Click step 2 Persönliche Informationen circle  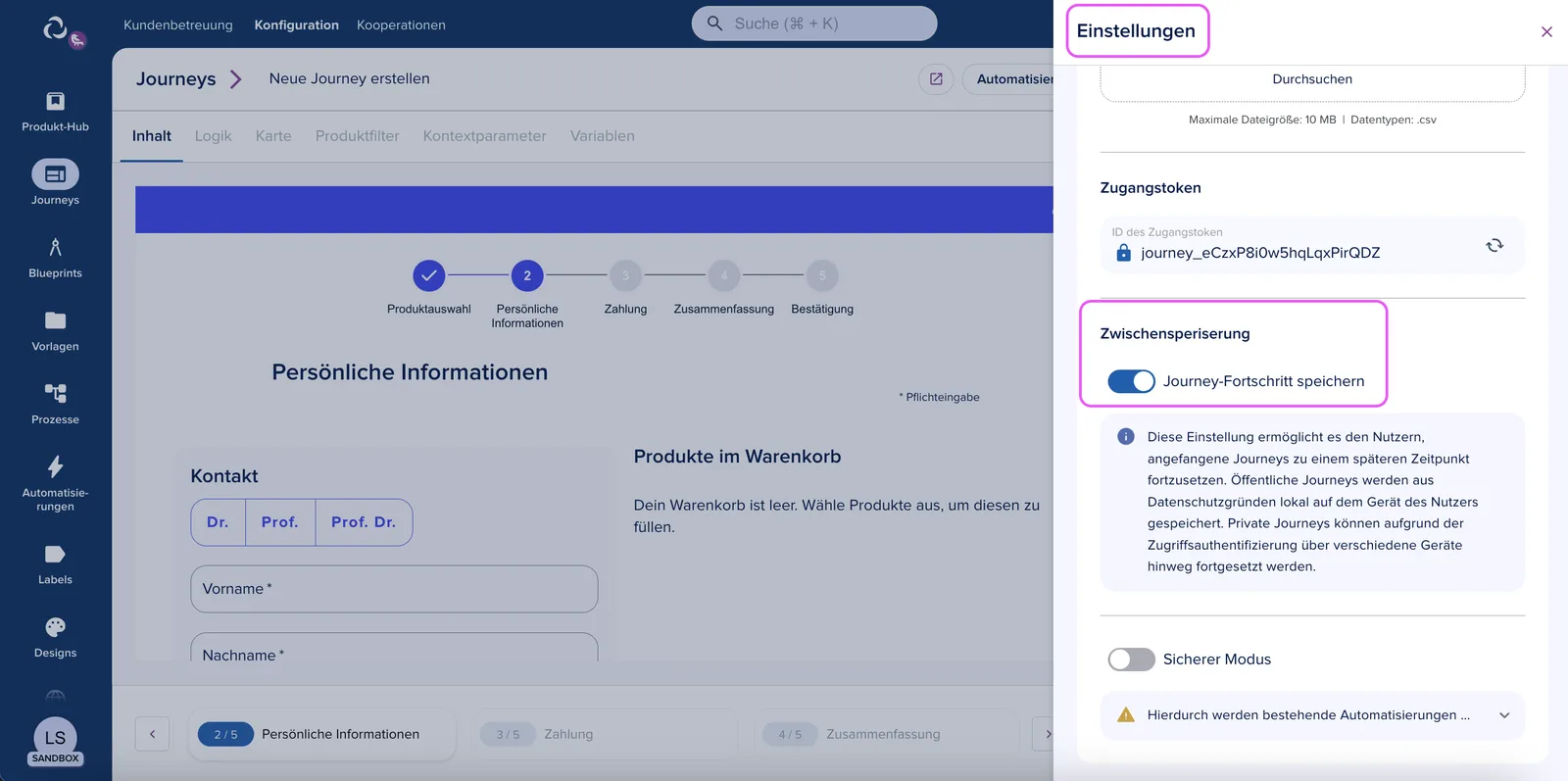[527, 275]
